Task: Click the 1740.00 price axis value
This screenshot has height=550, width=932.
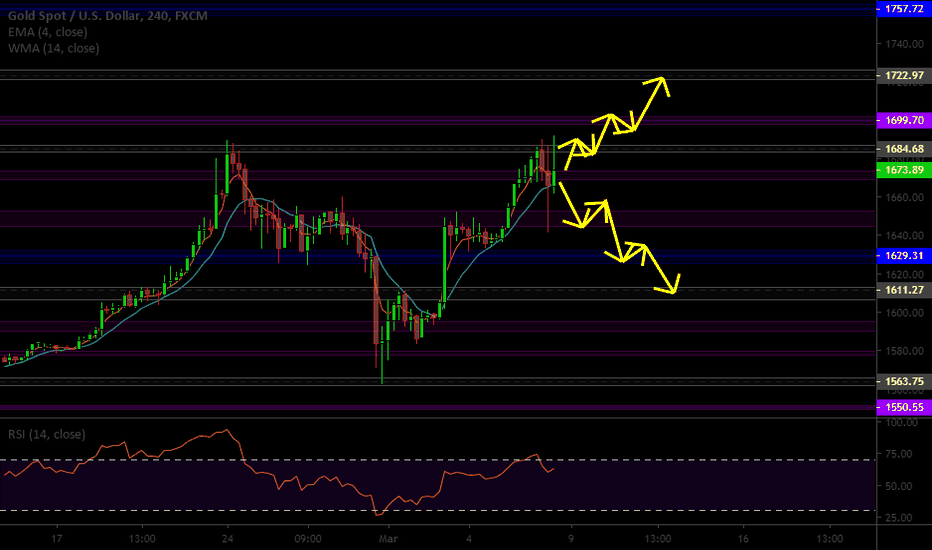Action: [904, 44]
